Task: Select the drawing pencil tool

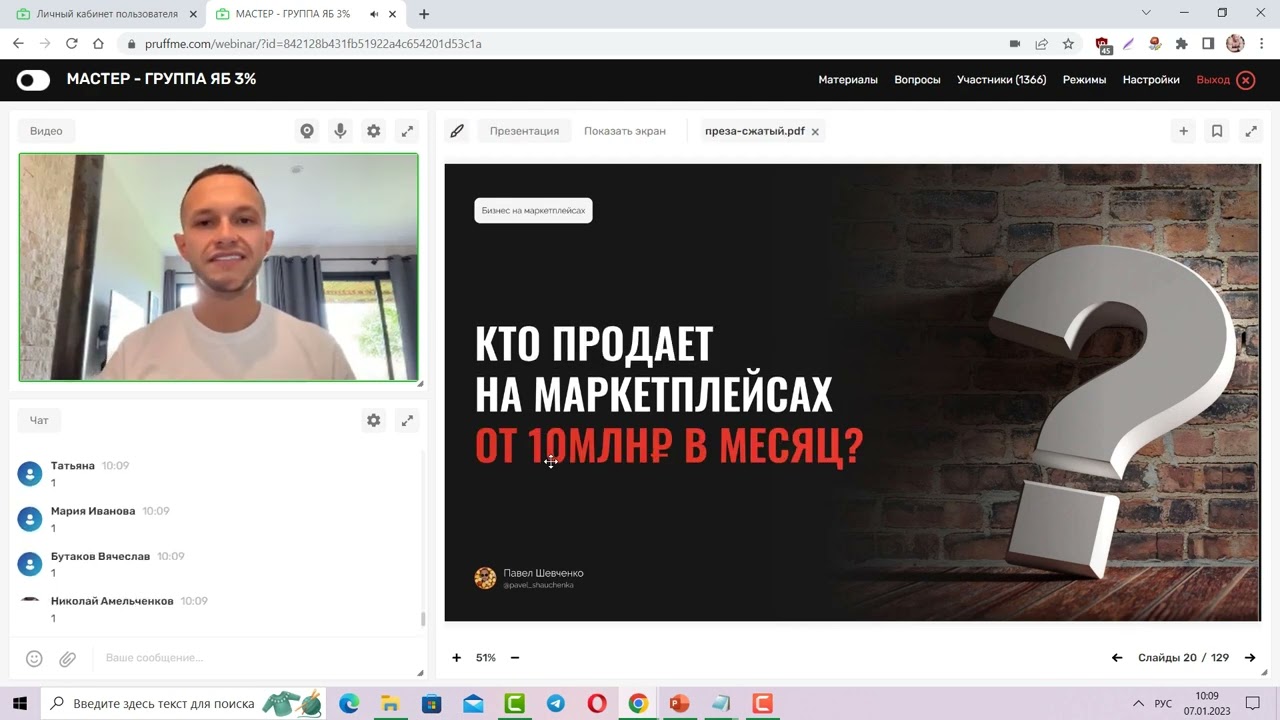Action: coord(457,130)
